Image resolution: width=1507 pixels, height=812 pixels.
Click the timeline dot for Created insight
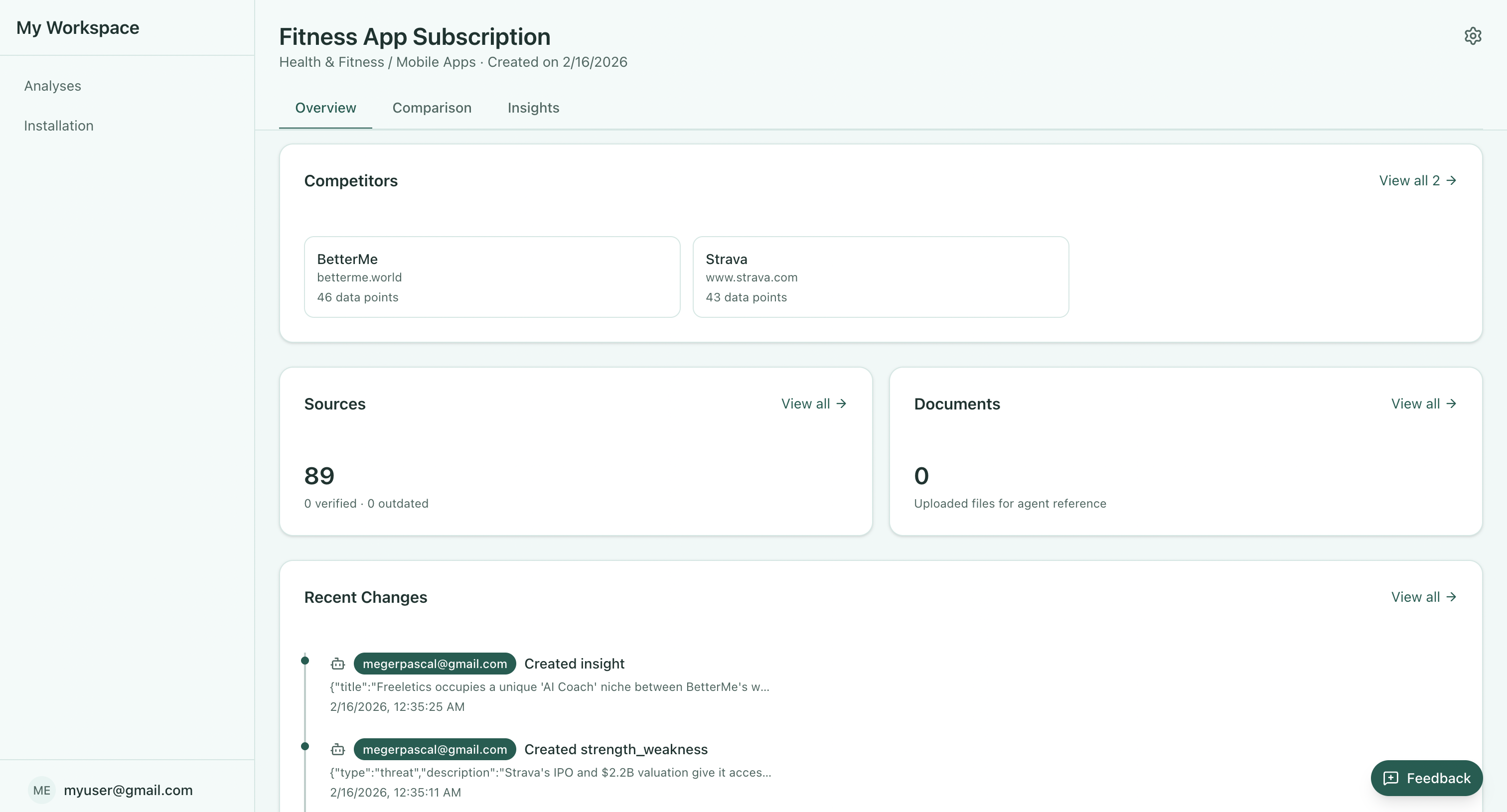point(305,661)
